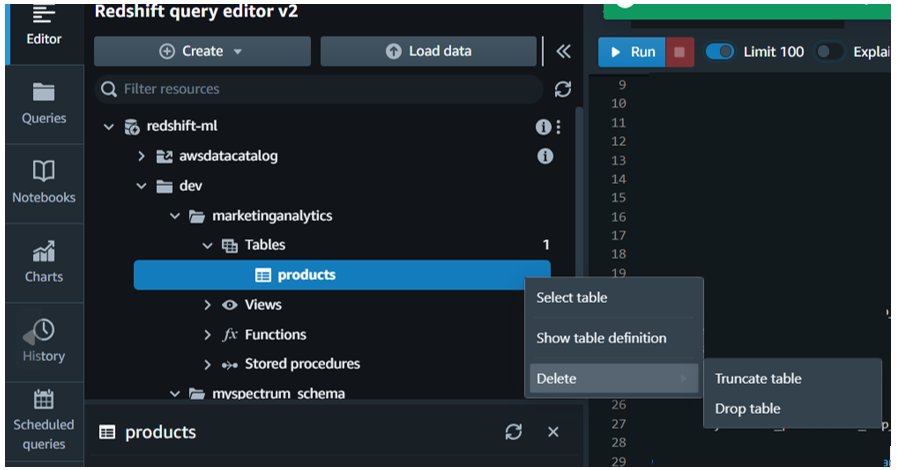The image size is (897, 470).
Task: Collapse the resource panel with double chevron
Action: point(563,51)
